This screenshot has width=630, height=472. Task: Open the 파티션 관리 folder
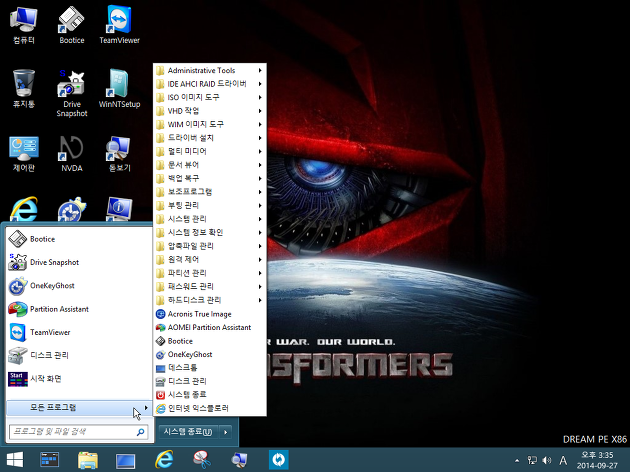tap(210, 273)
